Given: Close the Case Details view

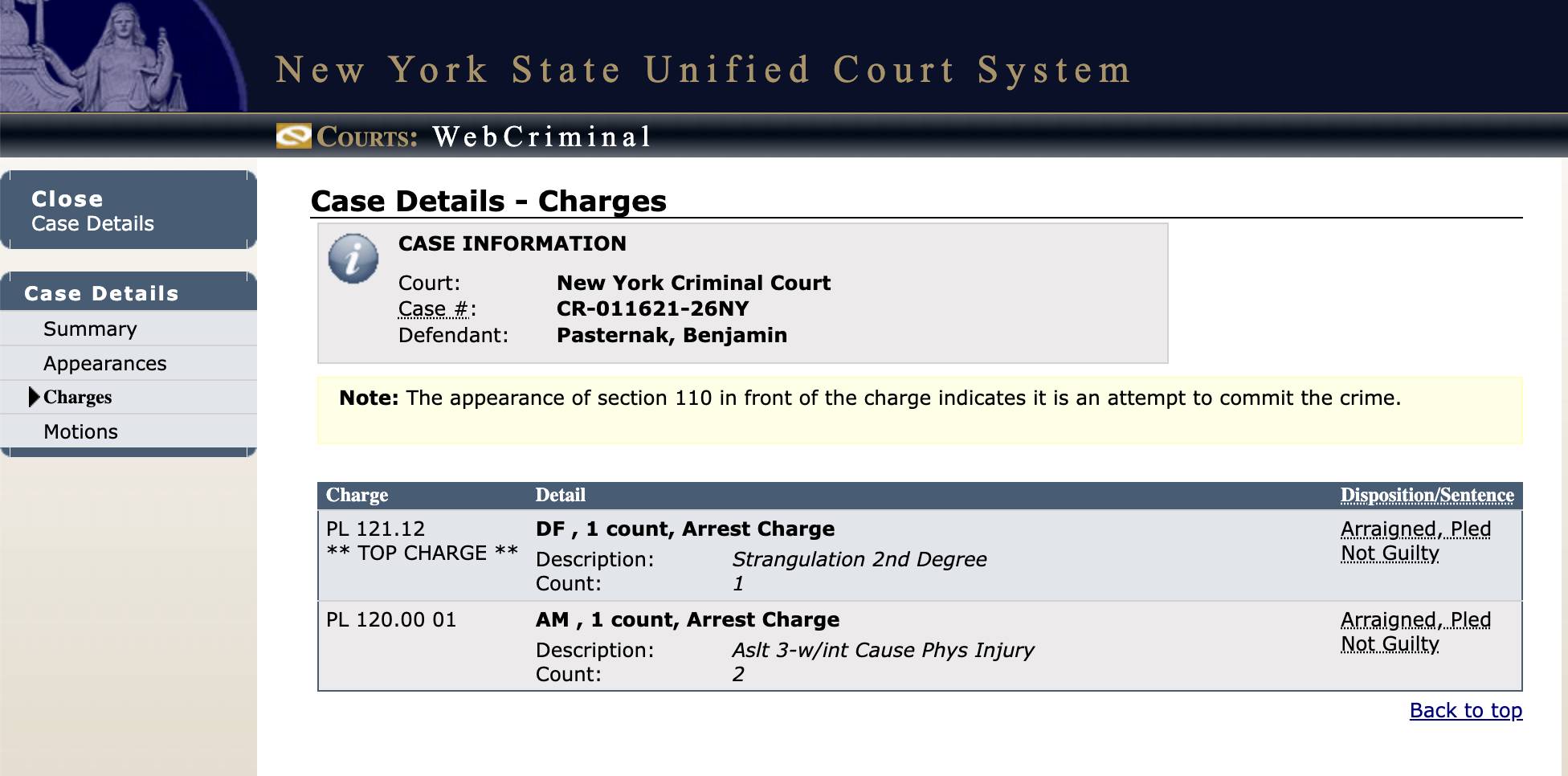Looking at the screenshot, I should pyautogui.click(x=92, y=210).
